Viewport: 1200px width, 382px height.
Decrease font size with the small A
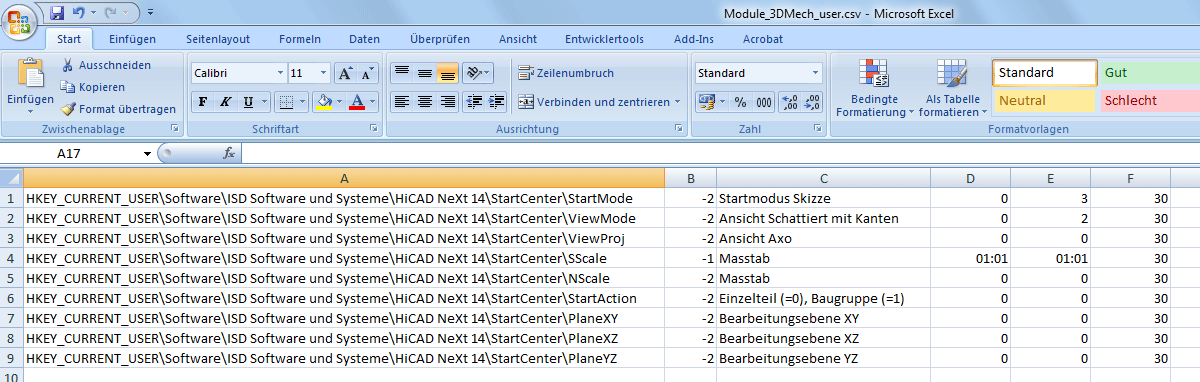coord(367,73)
